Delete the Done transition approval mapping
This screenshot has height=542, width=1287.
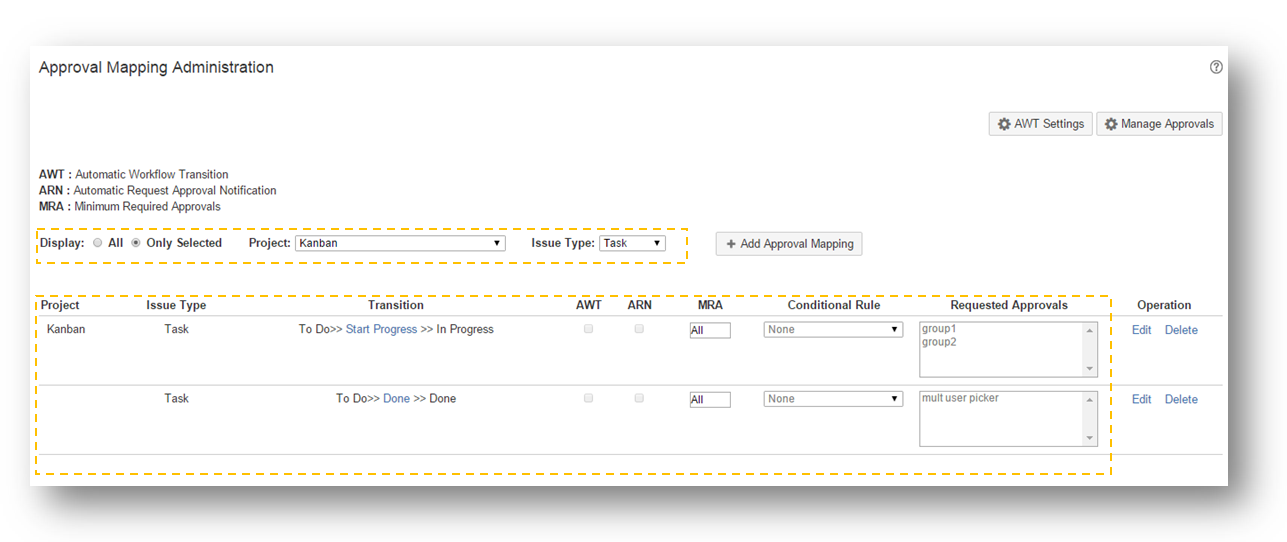click(x=1181, y=399)
